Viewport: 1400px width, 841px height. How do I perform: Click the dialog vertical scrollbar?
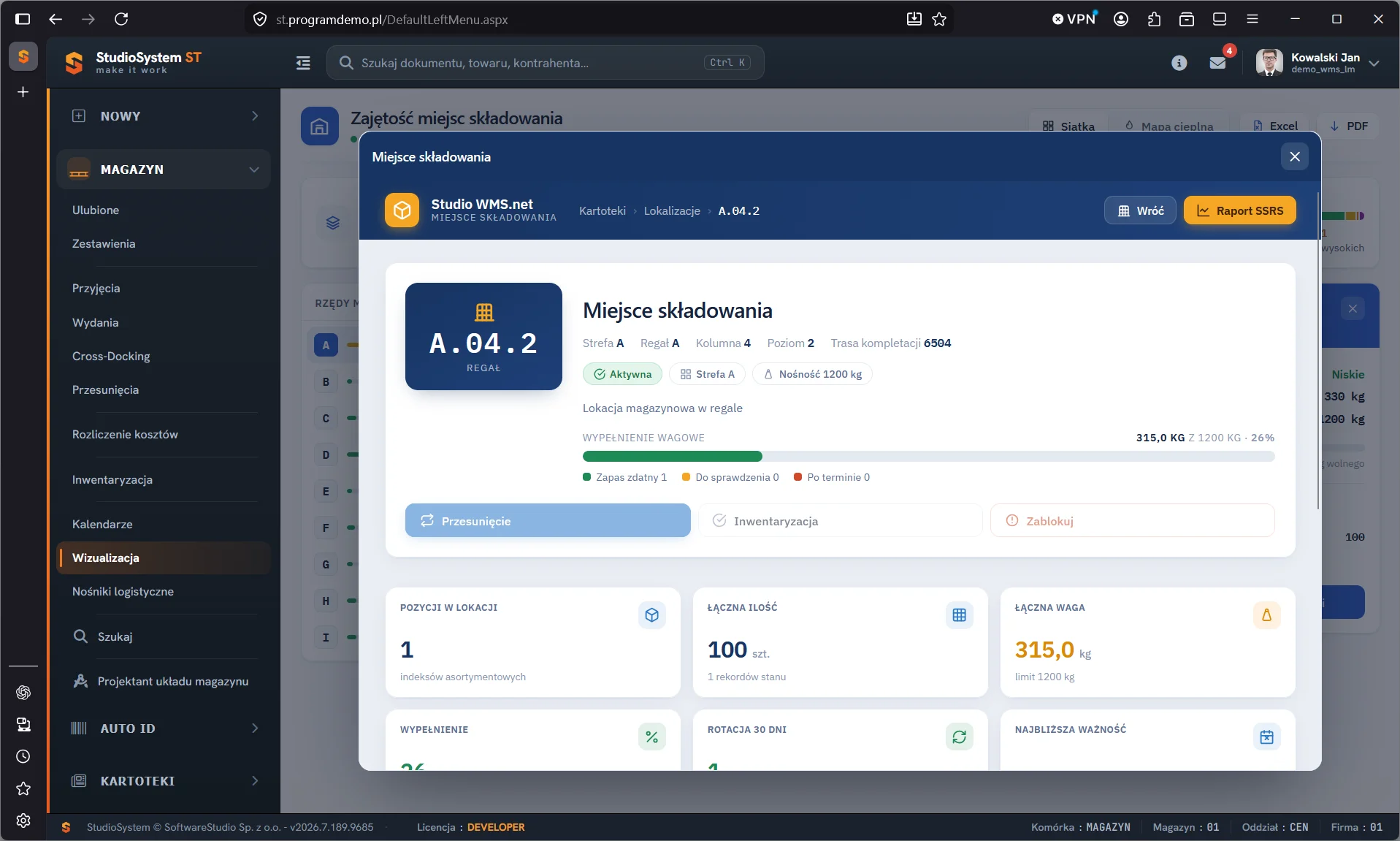(1317, 351)
